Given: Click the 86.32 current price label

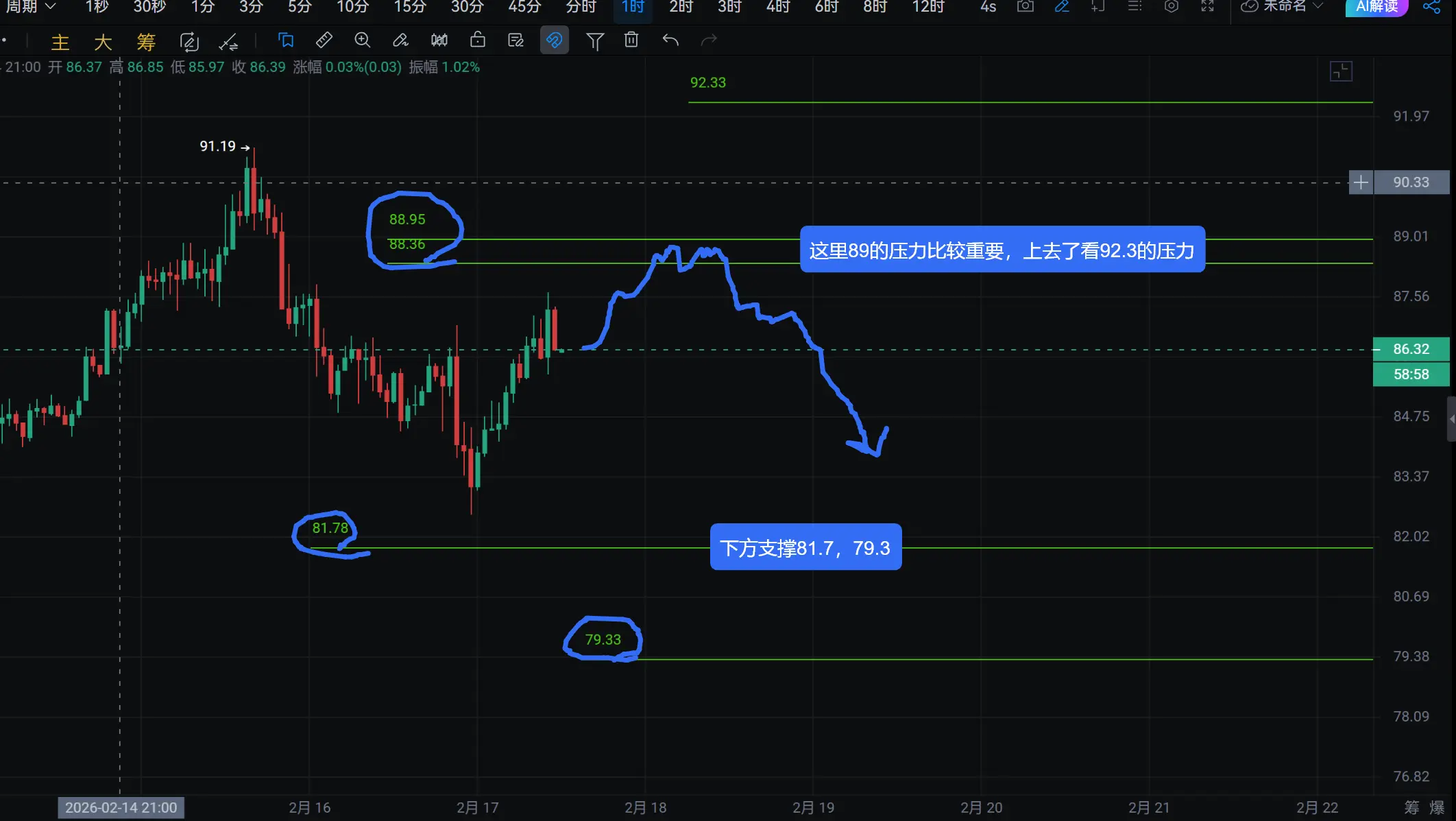Looking at the screenshot, I should pyautogui.click(x=1411, y=349).
